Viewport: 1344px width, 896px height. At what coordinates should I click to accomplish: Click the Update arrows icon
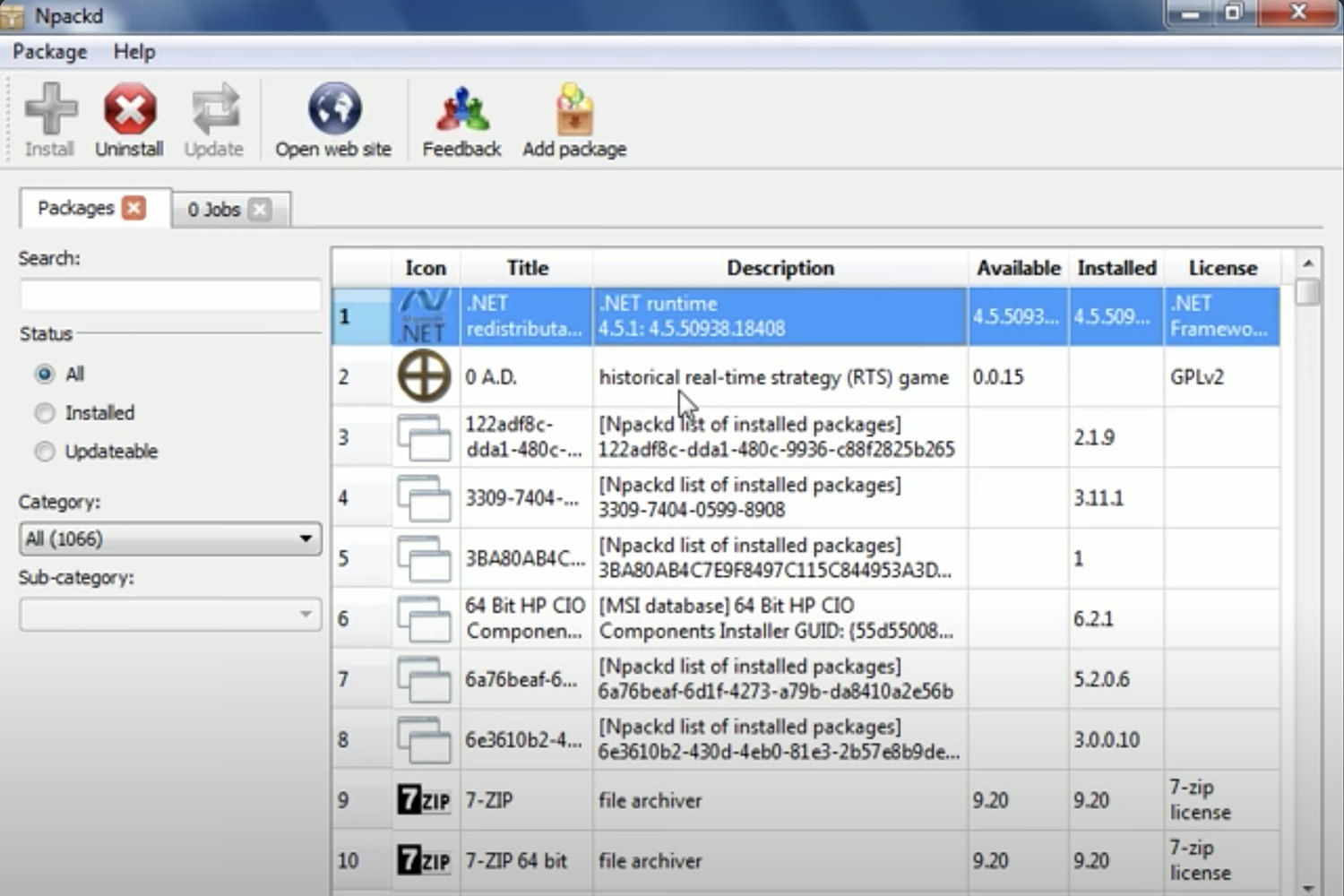(215, 109)
